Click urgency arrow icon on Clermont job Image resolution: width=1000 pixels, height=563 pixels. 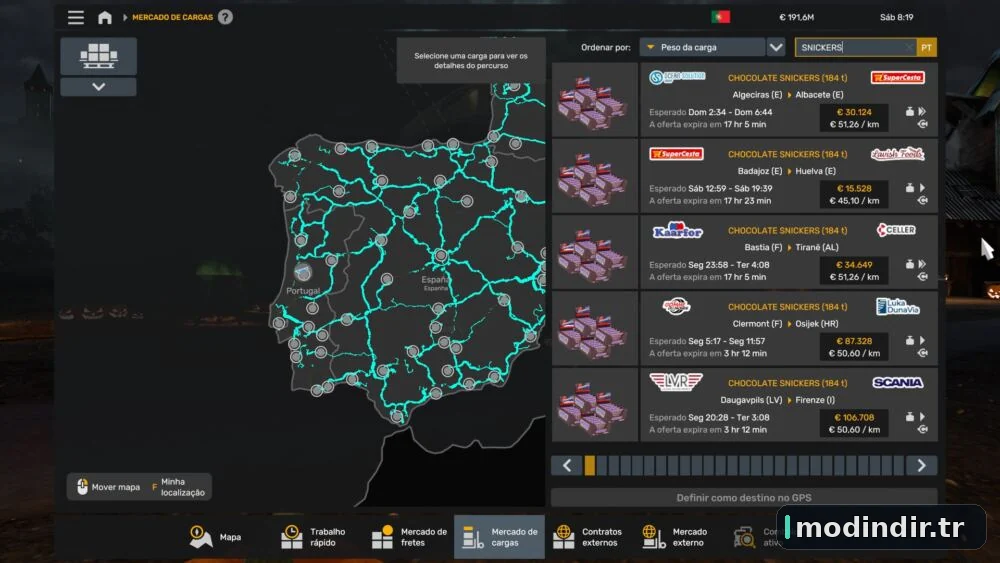pos(922,340)
